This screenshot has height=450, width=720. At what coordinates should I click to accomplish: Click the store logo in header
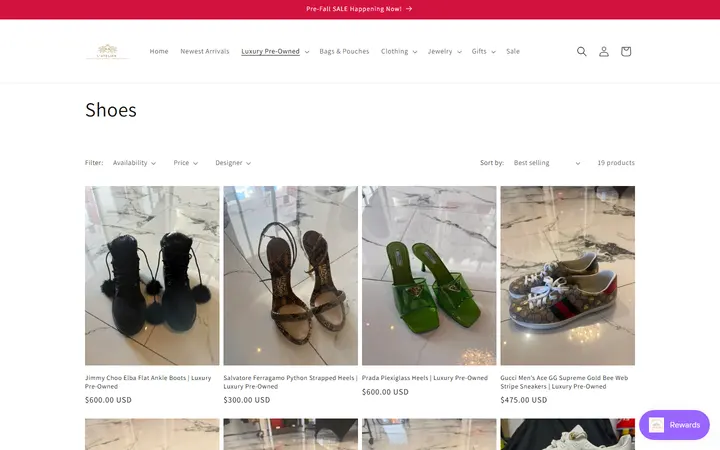tap(107, 51)
